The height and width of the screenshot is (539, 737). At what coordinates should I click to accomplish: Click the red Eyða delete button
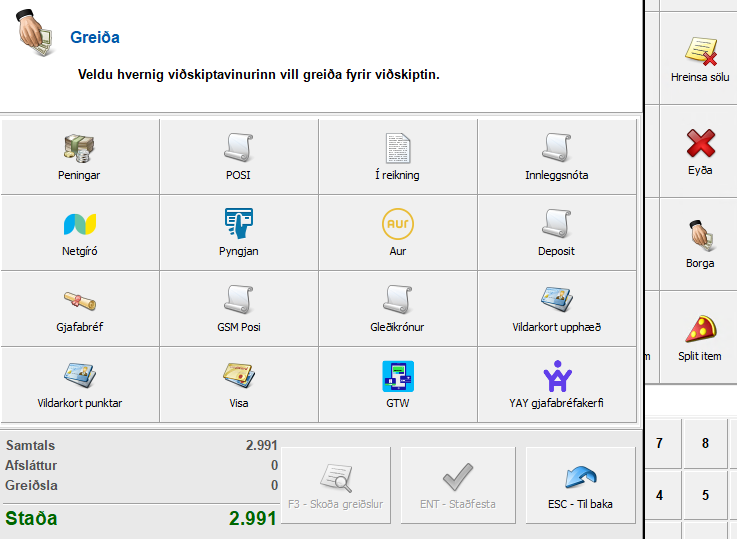coord(700,151)
